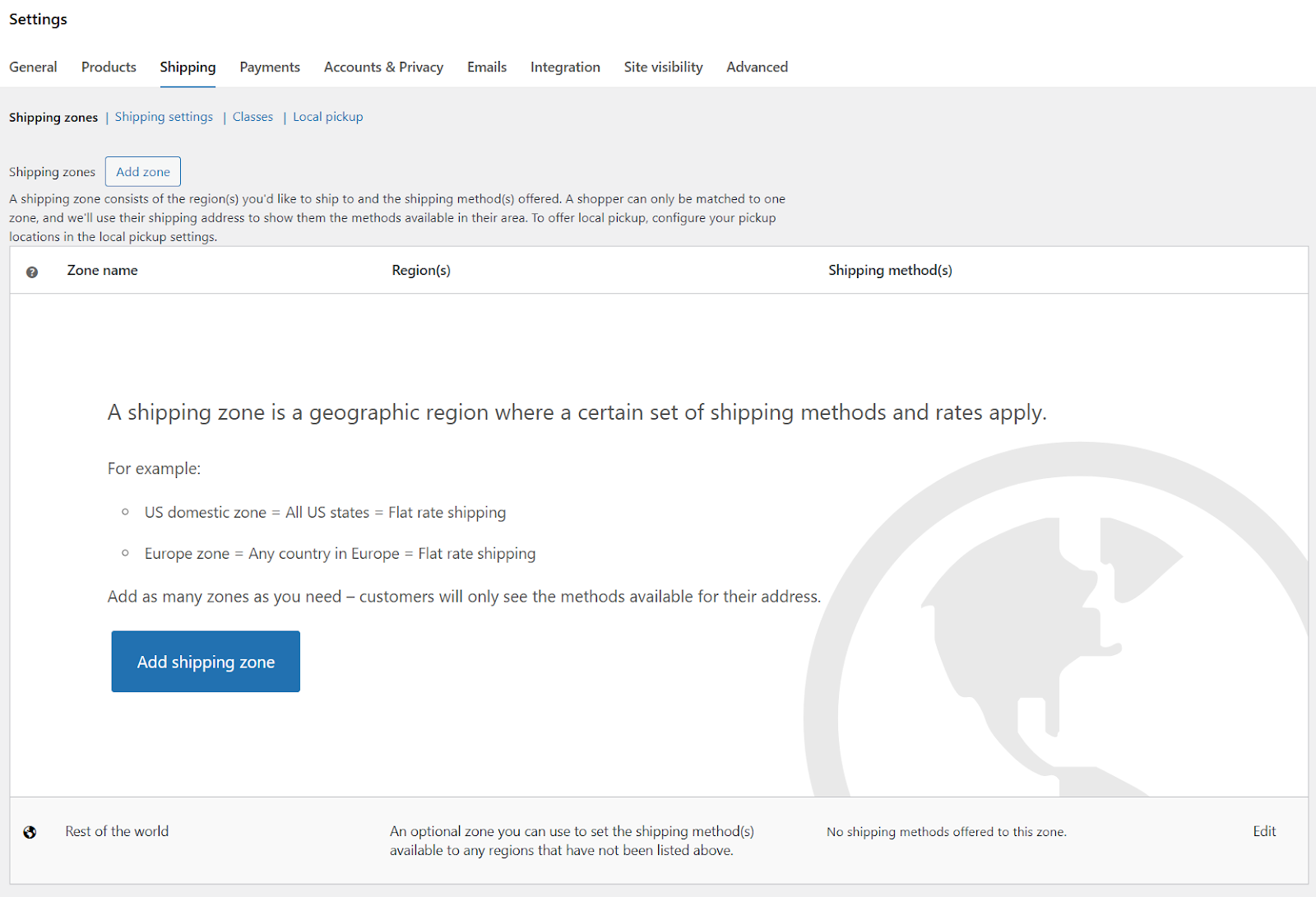Screen dimensions: 1316x897
Task: Open the General settings tab
Action: click(x=33, y=67)
